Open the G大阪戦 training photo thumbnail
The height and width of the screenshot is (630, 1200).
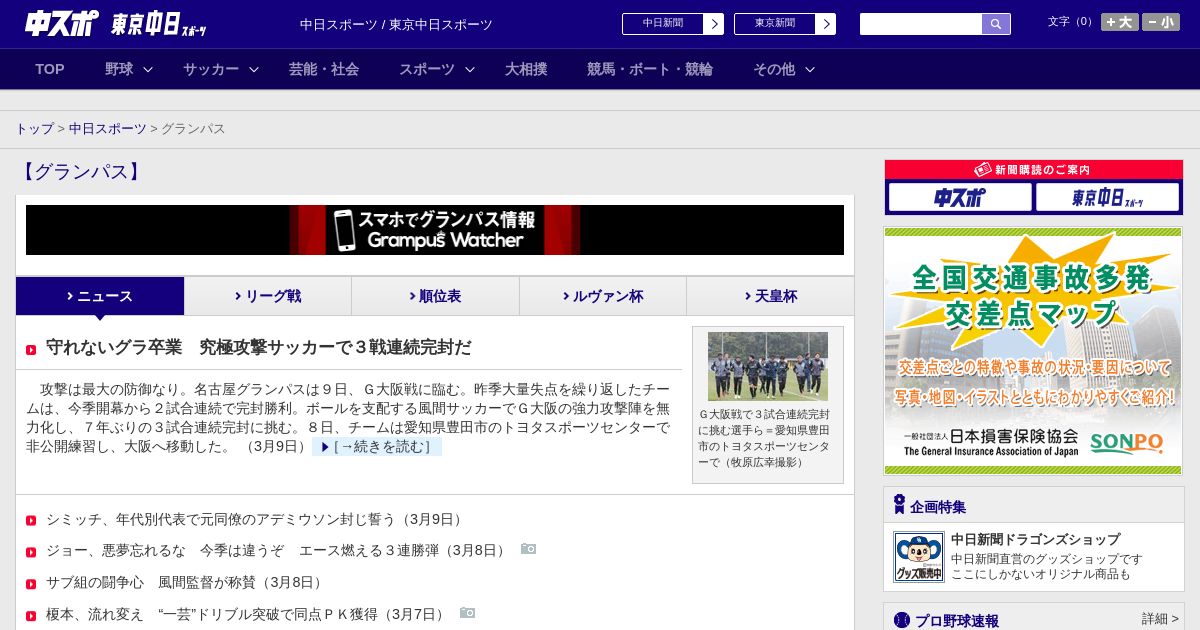(768, 366)
